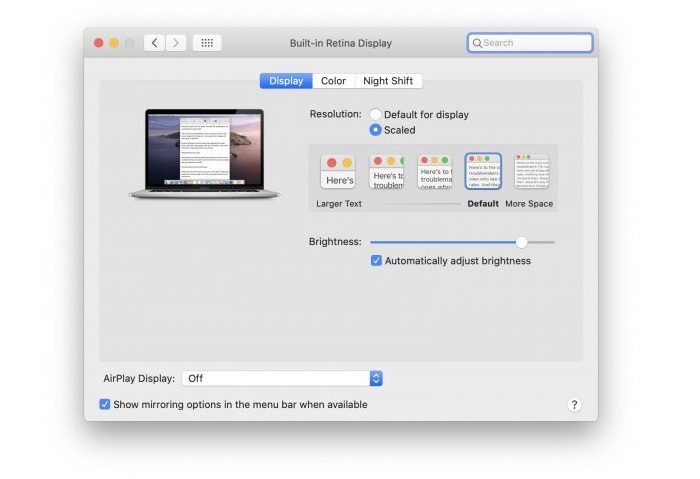Open help with the question mark button
This screenshot has width=700, height=479.
click(574, 405)
